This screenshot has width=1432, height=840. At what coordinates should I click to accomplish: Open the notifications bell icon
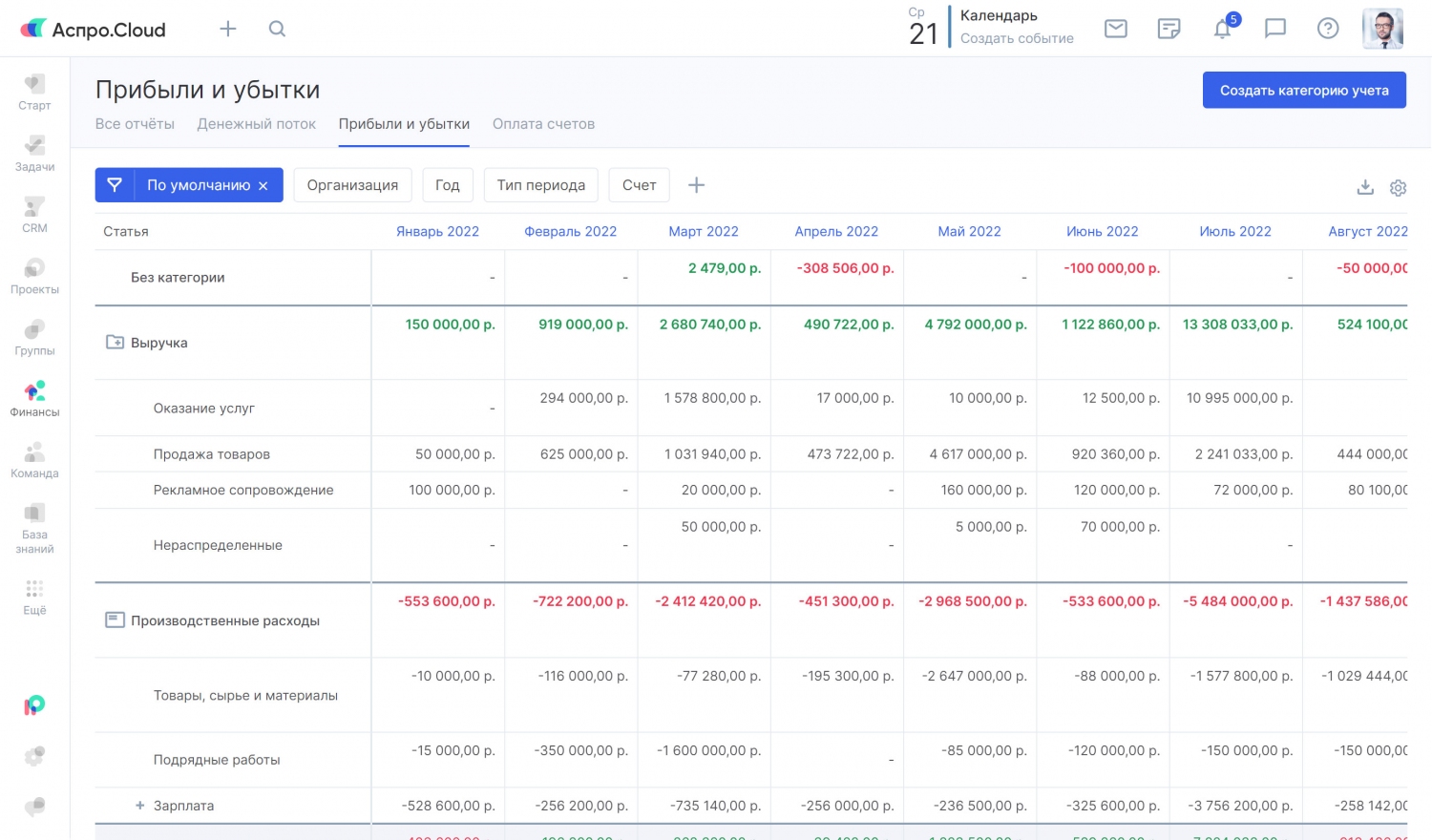[x=1222, y=29]
